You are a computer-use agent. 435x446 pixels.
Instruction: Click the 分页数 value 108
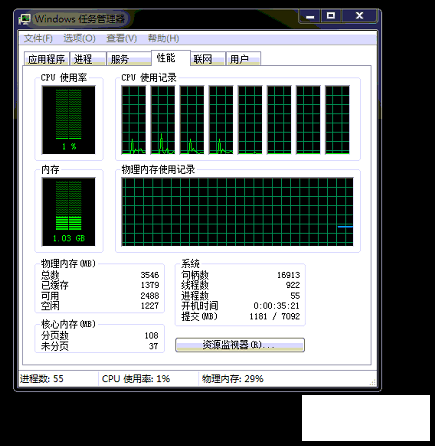pyautogui.click(x=152, y=336)
